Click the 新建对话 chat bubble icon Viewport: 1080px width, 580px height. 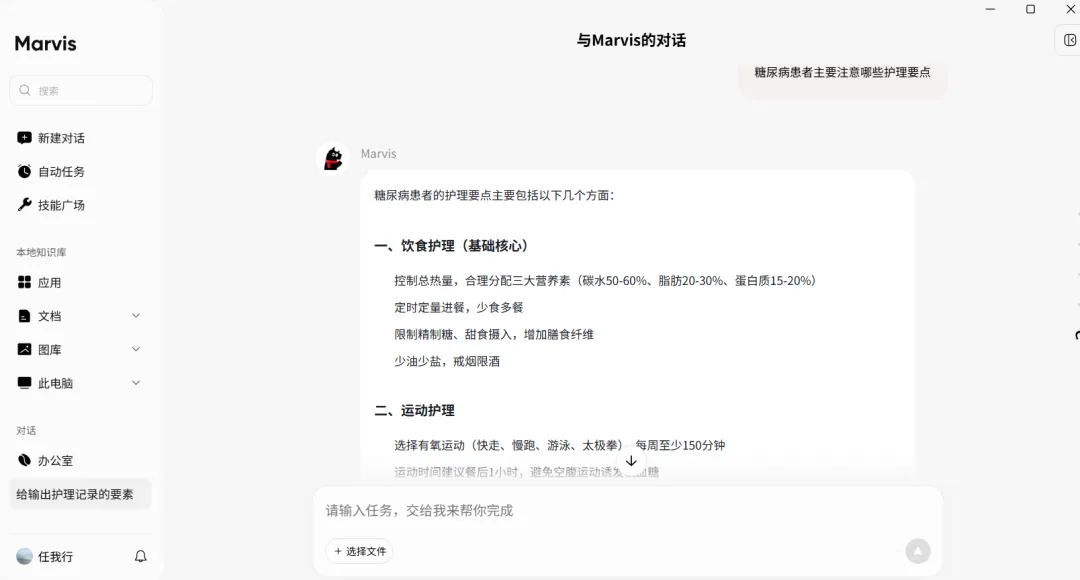24,138
